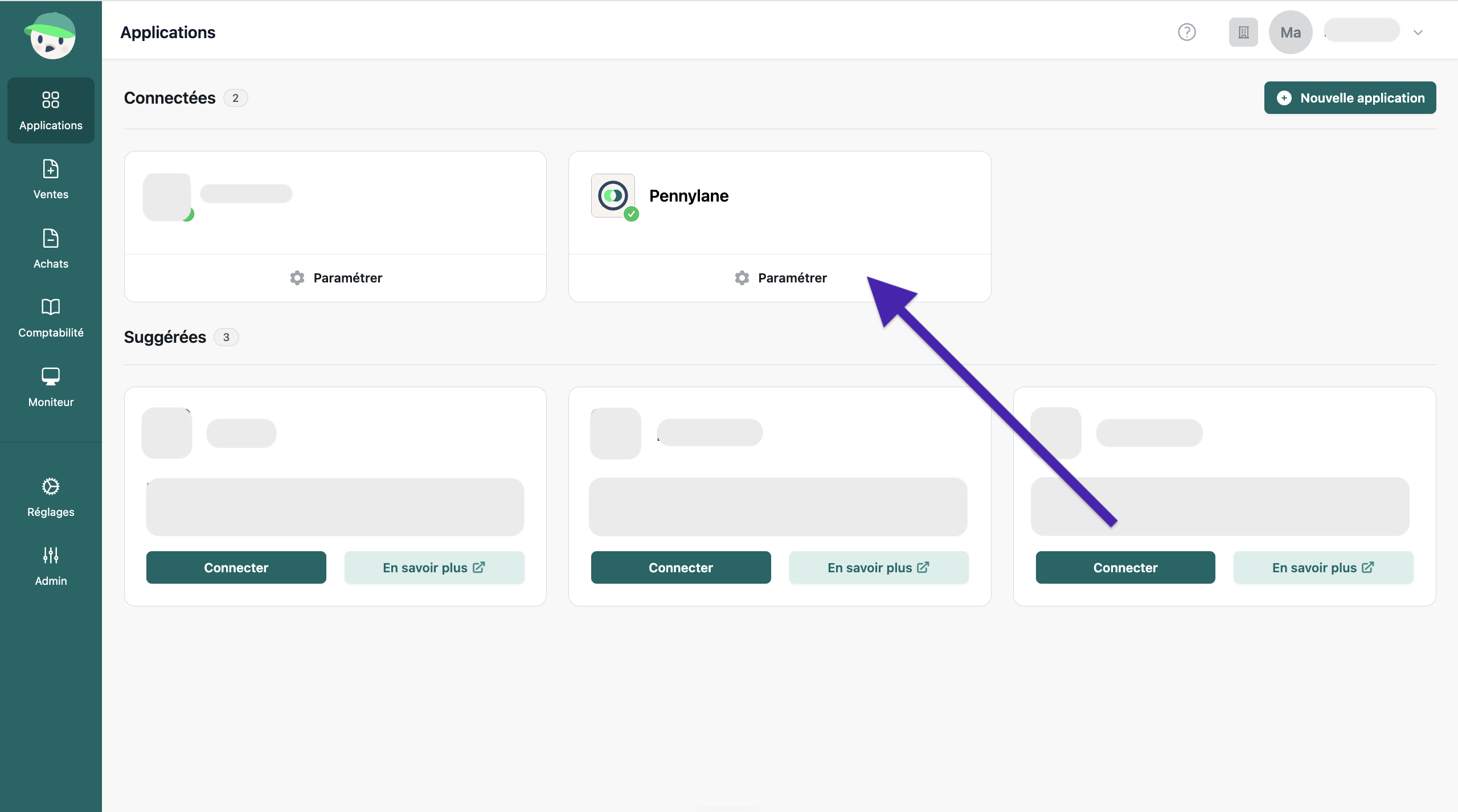Click the mascot logo at top left
The width and height of the screenshot is (1458, 812).
click(51, 35)
